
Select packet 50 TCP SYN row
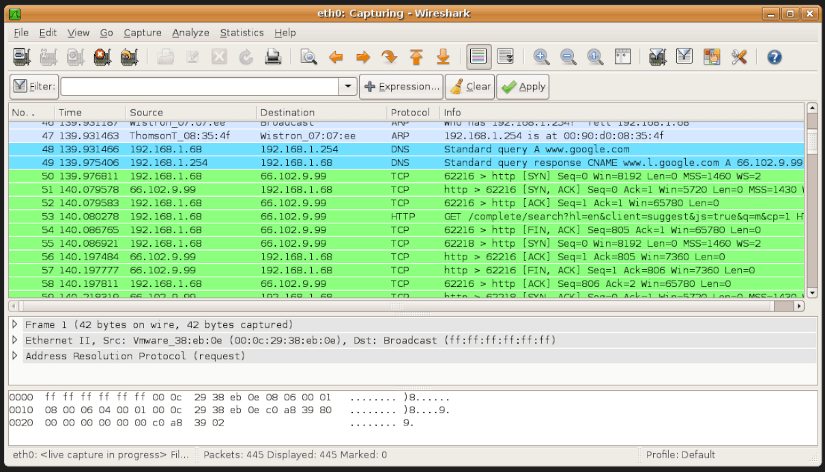coord(407,176)
